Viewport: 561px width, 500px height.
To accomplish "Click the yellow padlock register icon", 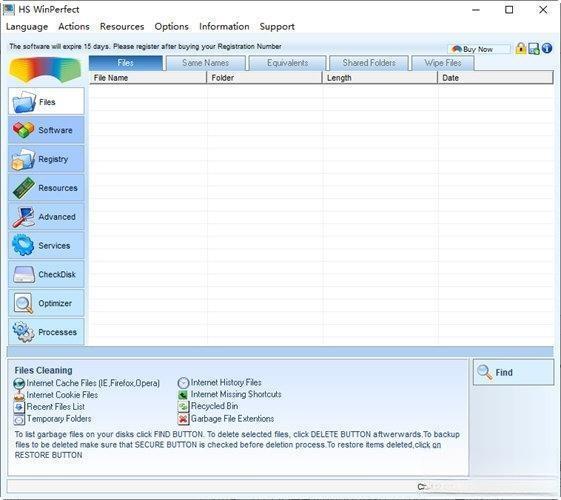I will point(521,48).
